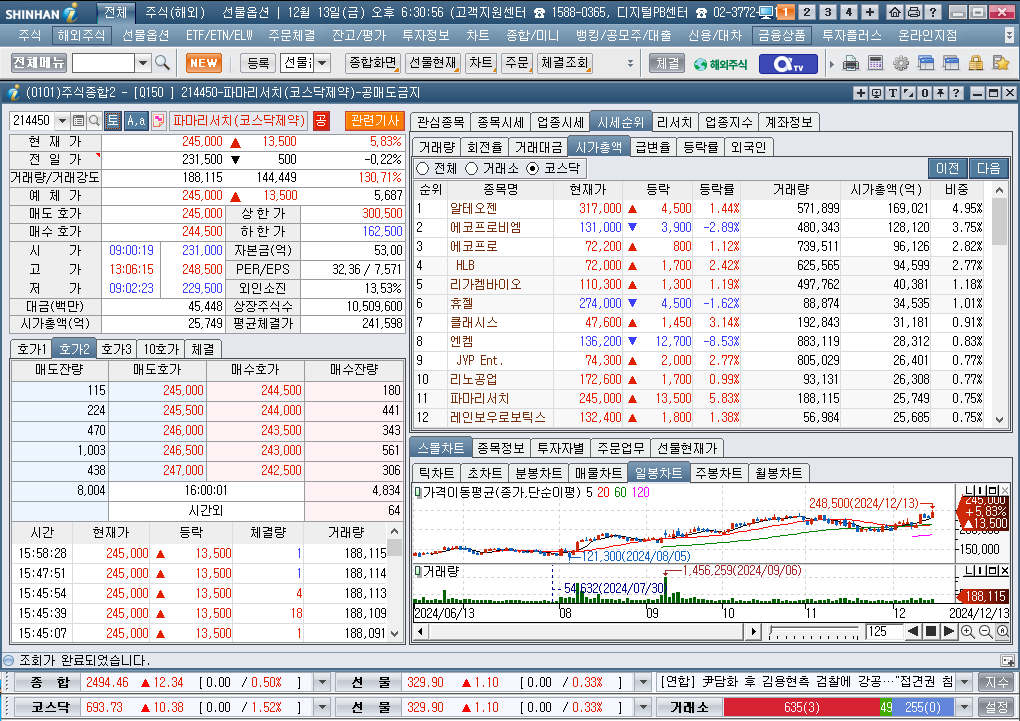Click the 해외주식 globe icon

tap(719, 64)
